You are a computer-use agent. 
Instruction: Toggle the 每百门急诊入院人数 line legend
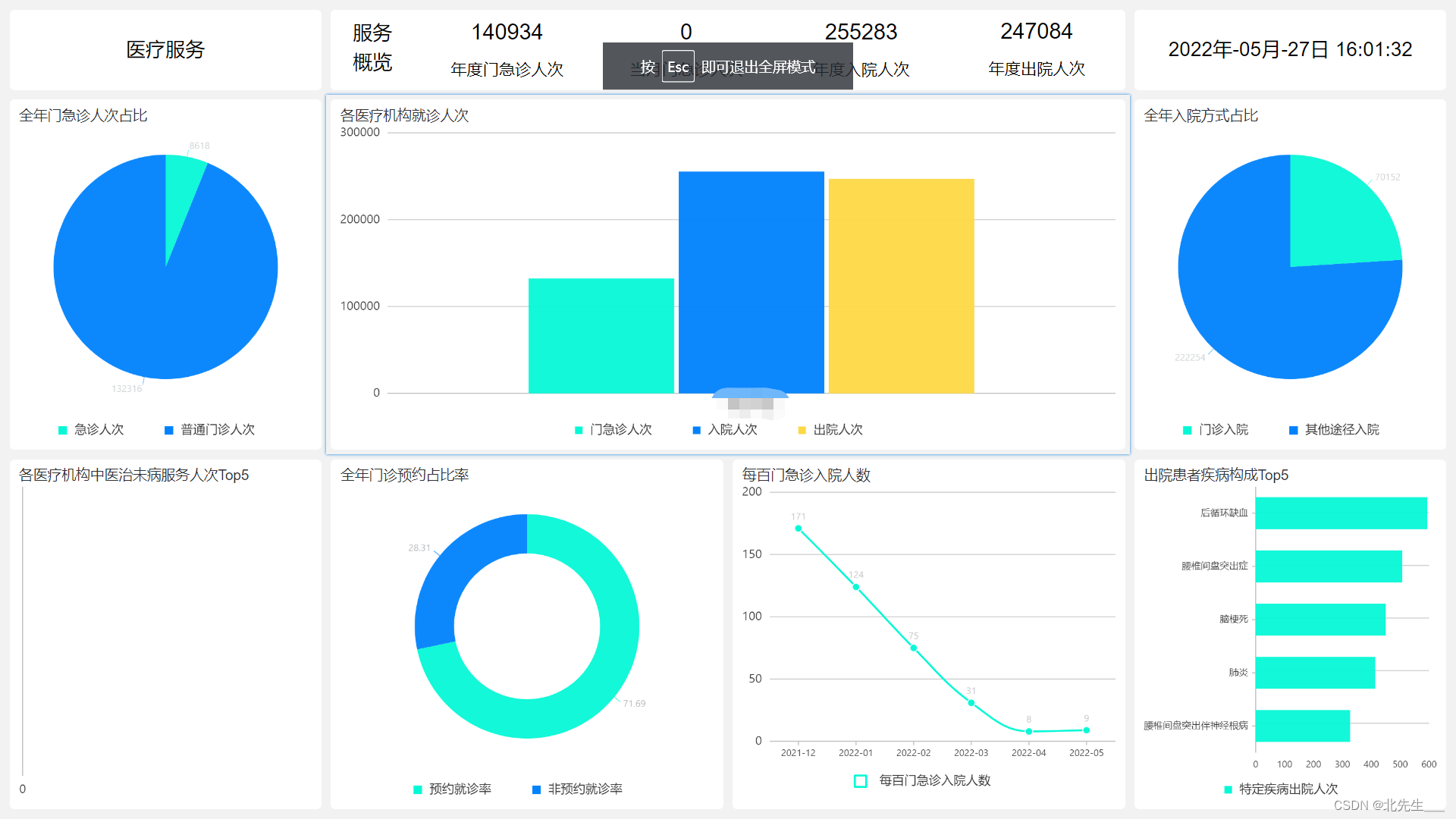(922, 781)
